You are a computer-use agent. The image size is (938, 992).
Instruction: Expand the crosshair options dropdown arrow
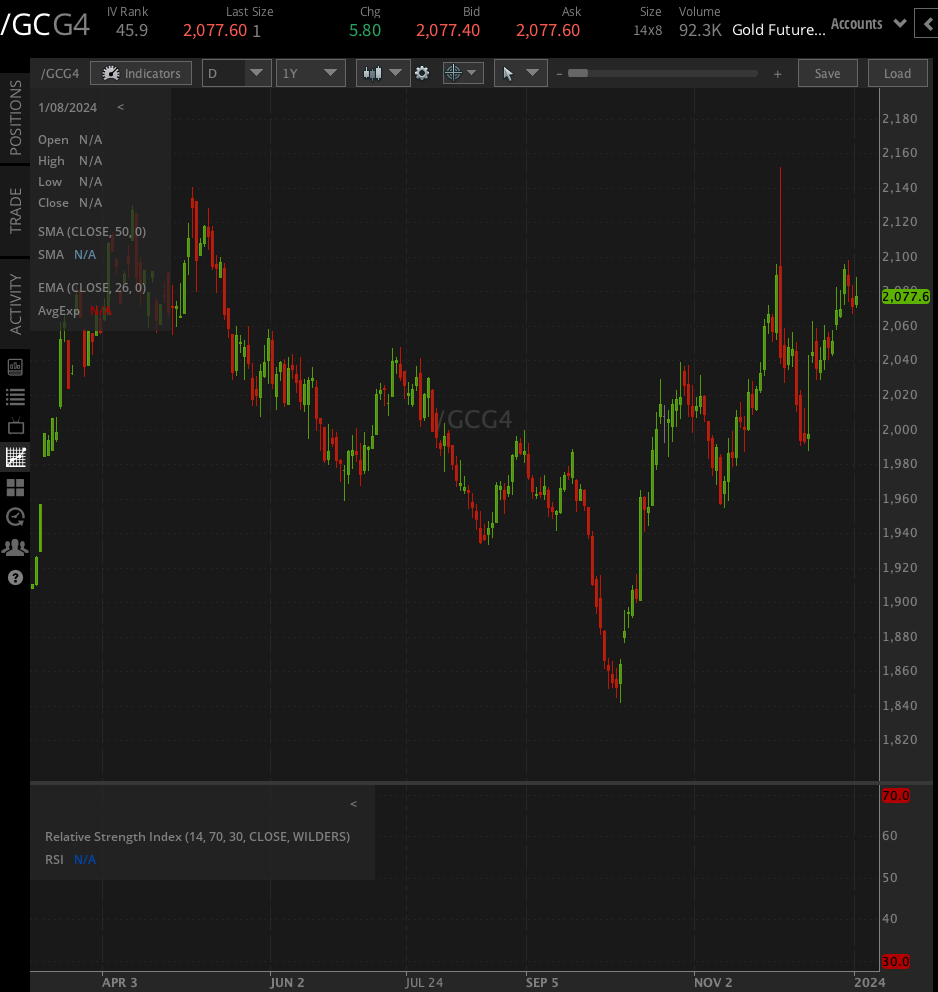tap(472, 73)
